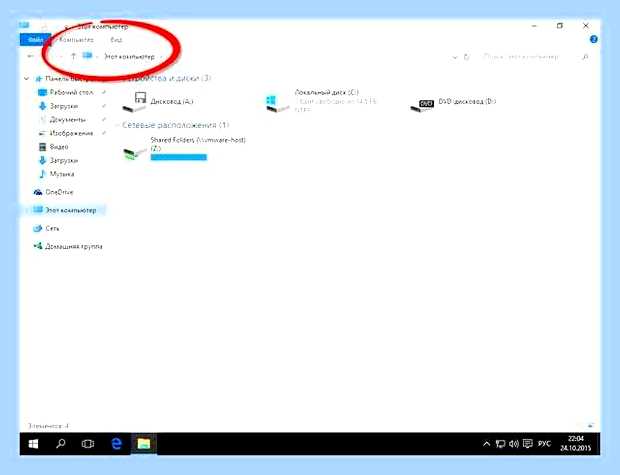The image size is (620, 475).
Task: Refresh the current folder view
Action: 467,57
